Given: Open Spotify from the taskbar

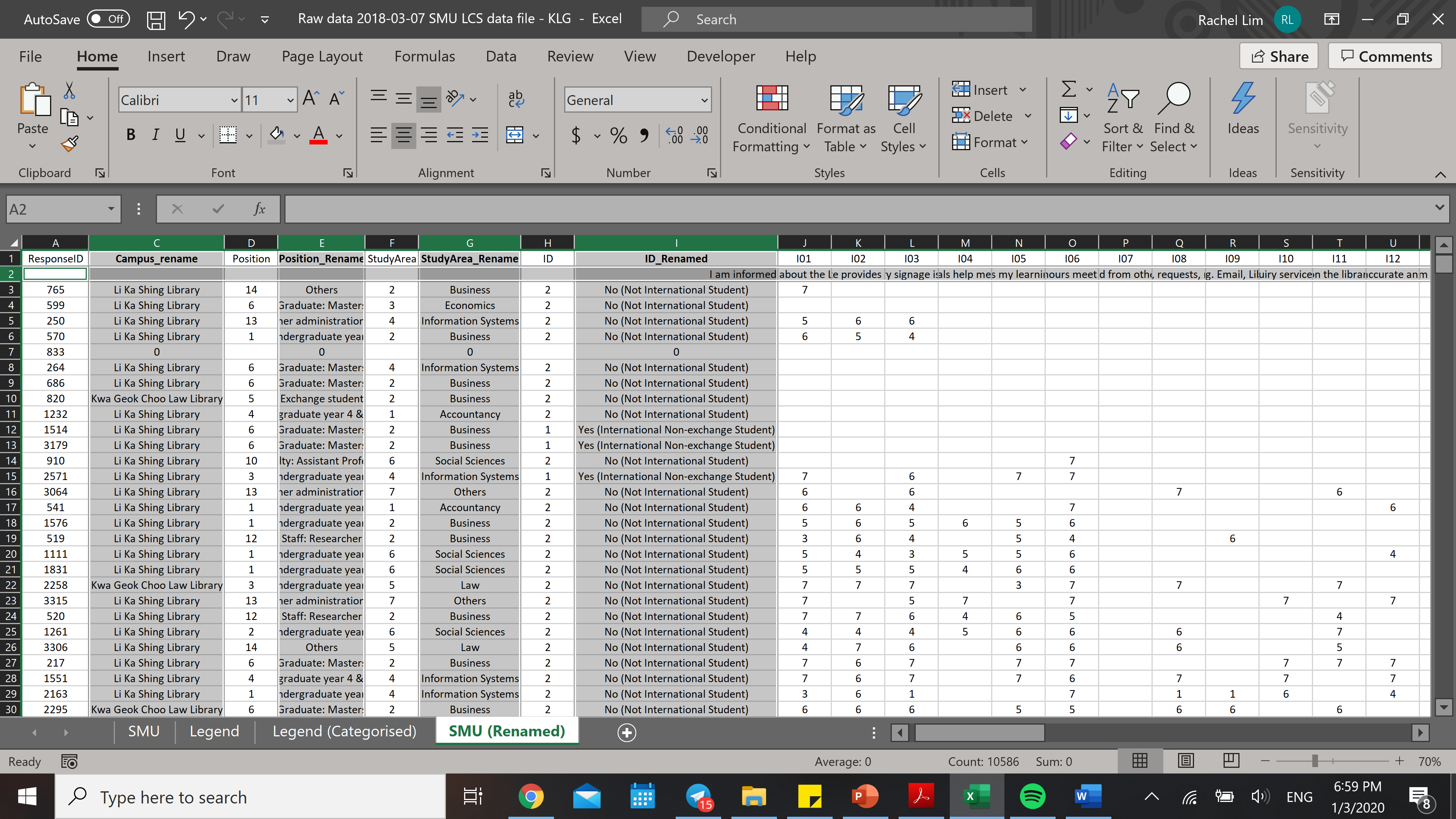Looking at the screenshot, I should 1032,797.
